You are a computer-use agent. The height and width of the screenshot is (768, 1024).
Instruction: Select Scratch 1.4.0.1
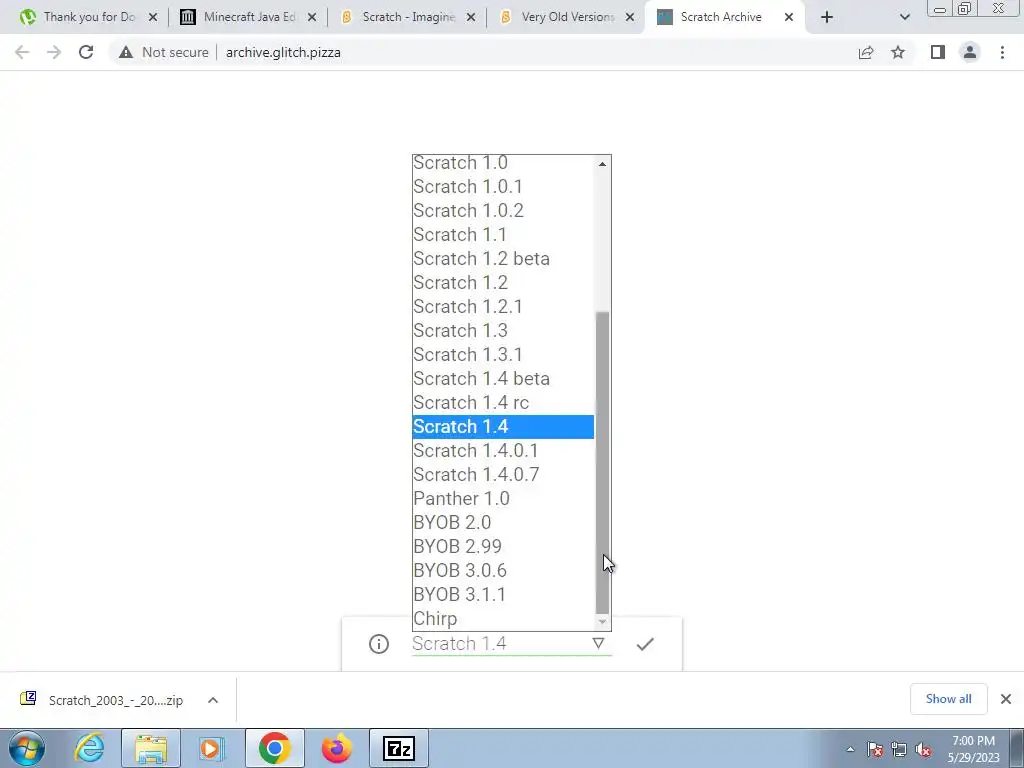(504, 451)
